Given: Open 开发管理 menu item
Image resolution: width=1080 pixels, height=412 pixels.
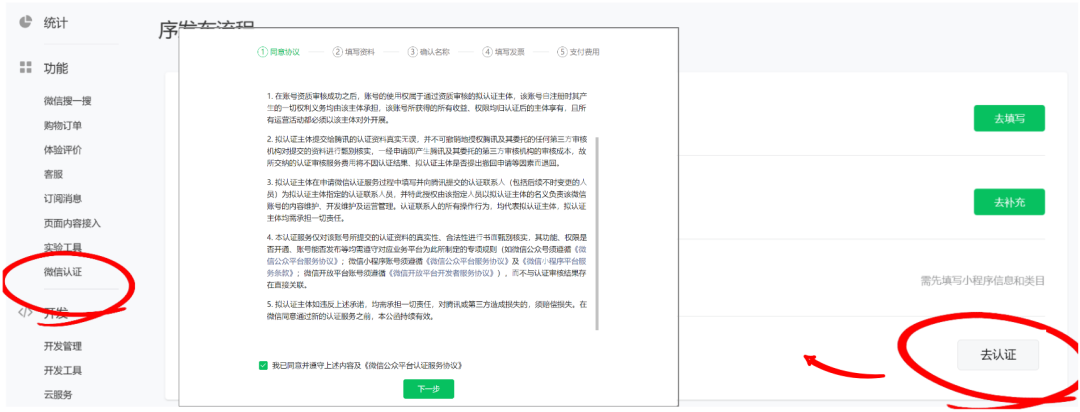Looking at the screenshot, I should 63,346.
